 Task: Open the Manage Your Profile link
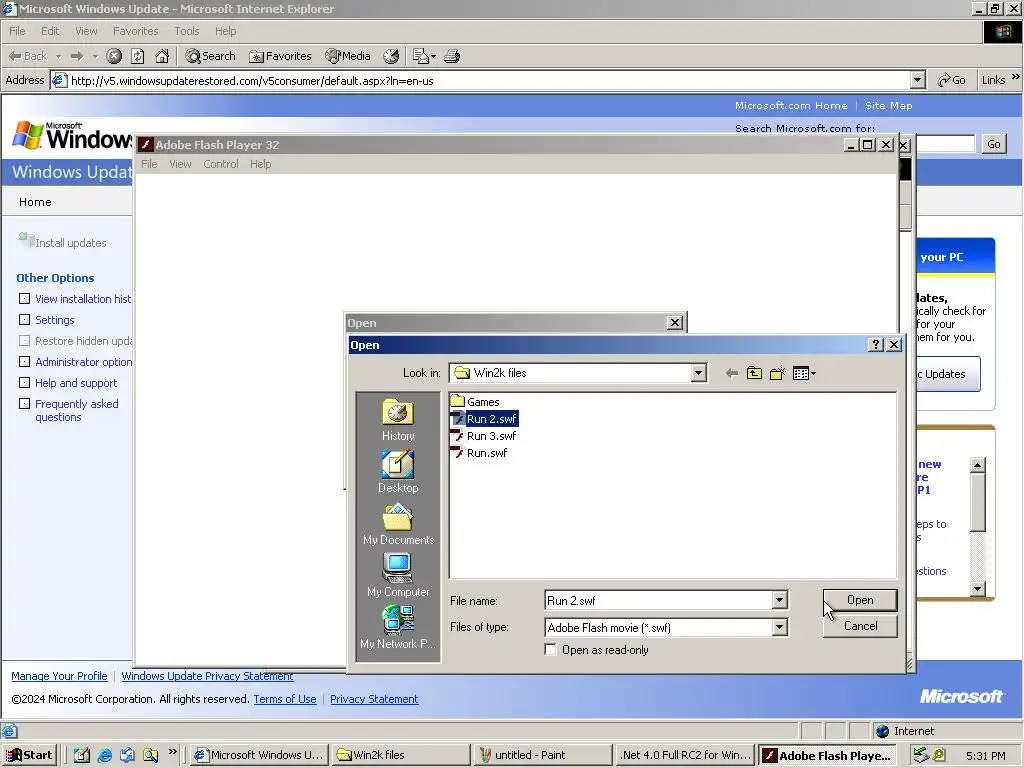point(59,676)
